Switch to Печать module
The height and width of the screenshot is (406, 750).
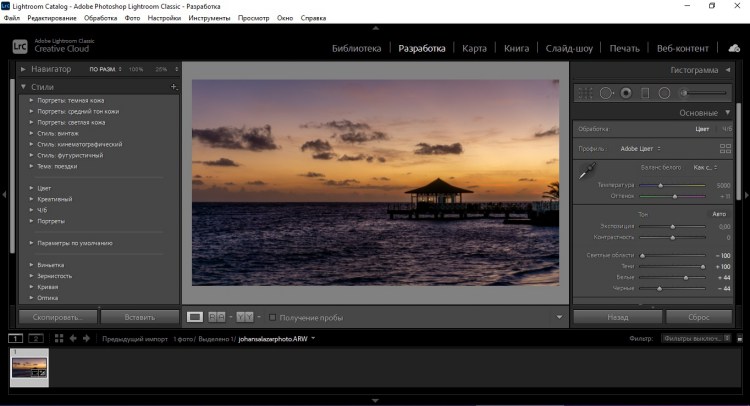(624, 48)
